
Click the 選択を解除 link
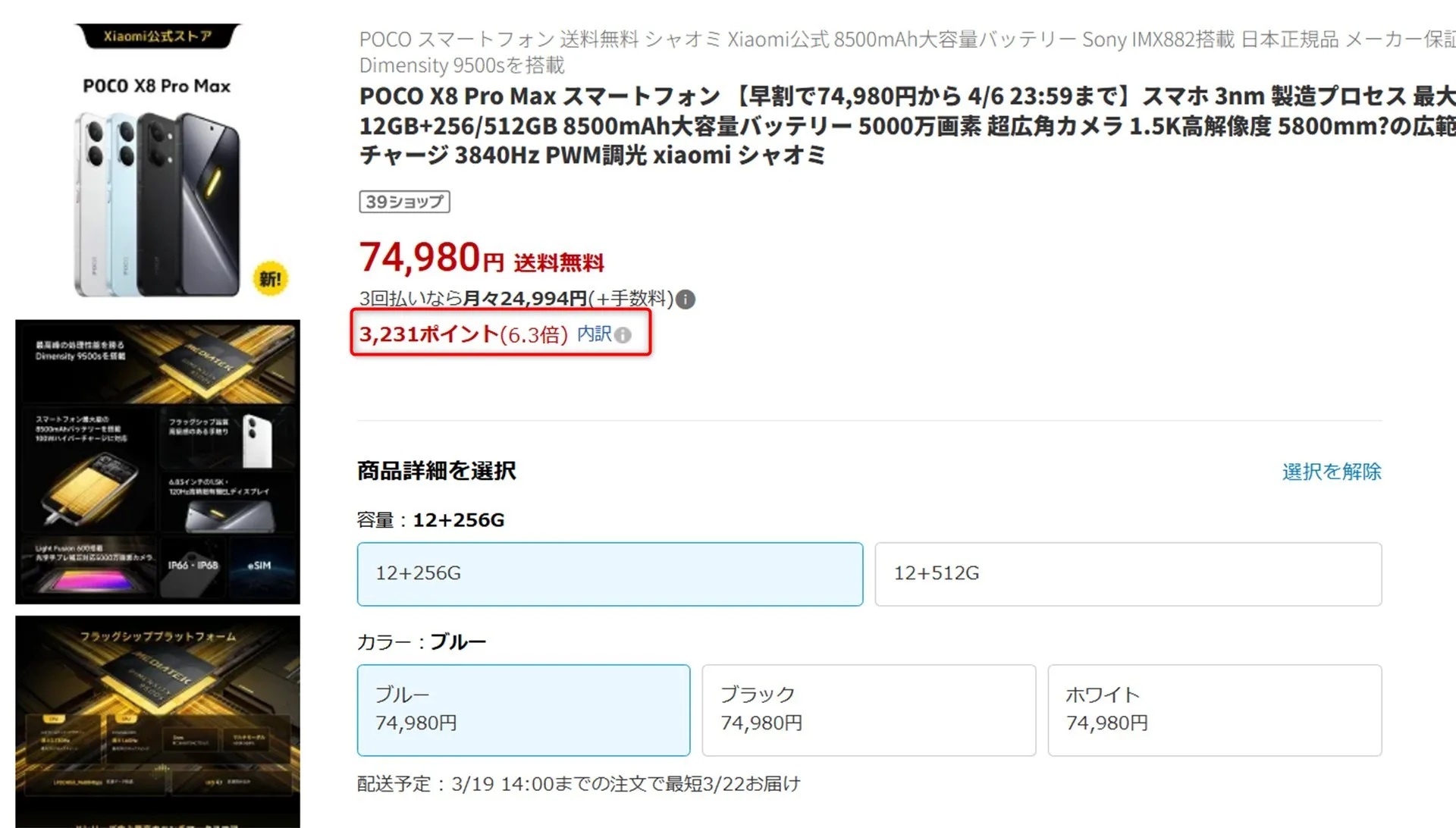(x=1331, y=472)
